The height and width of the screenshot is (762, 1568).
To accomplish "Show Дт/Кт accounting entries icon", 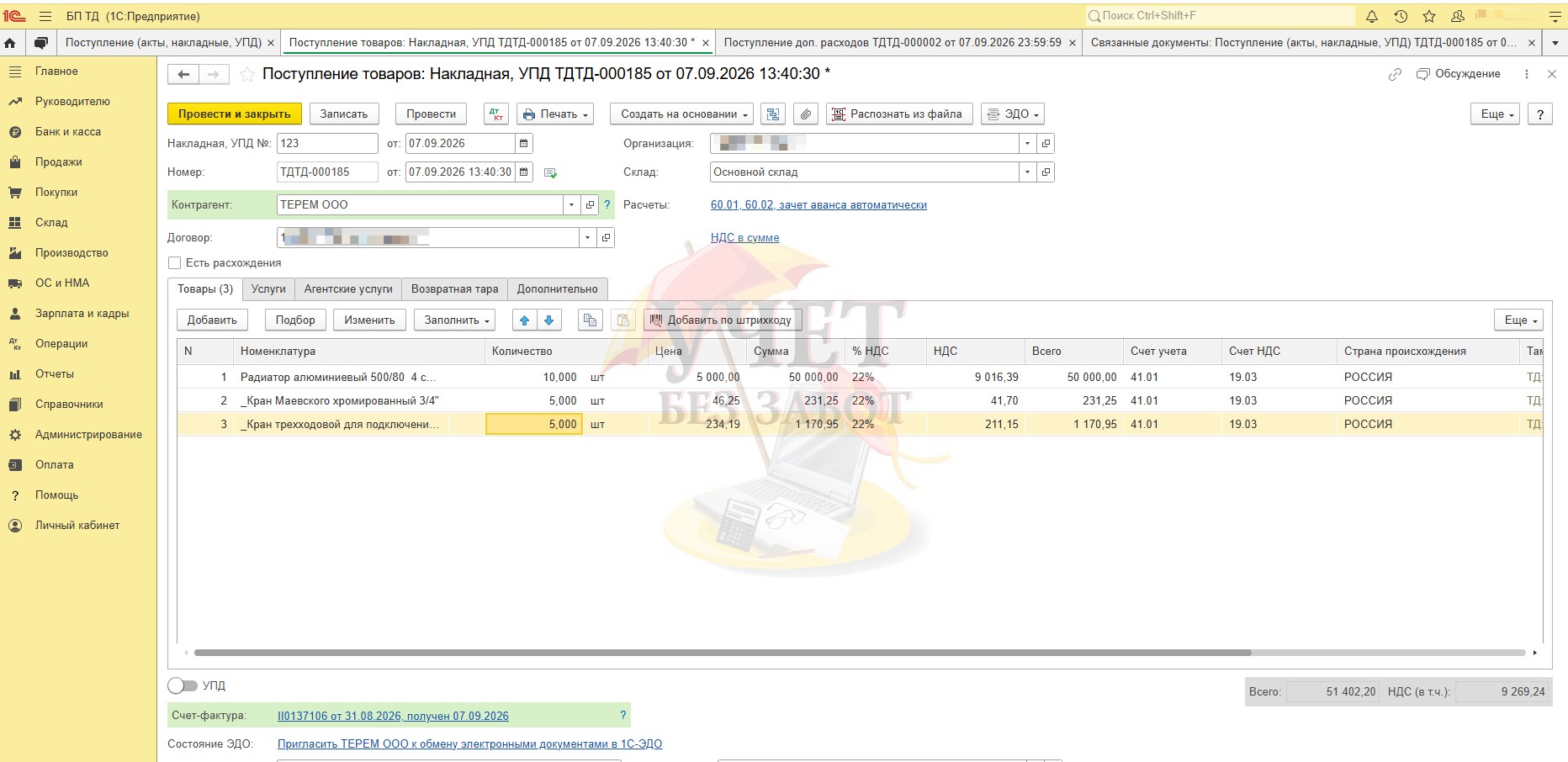I will [496, 114].
